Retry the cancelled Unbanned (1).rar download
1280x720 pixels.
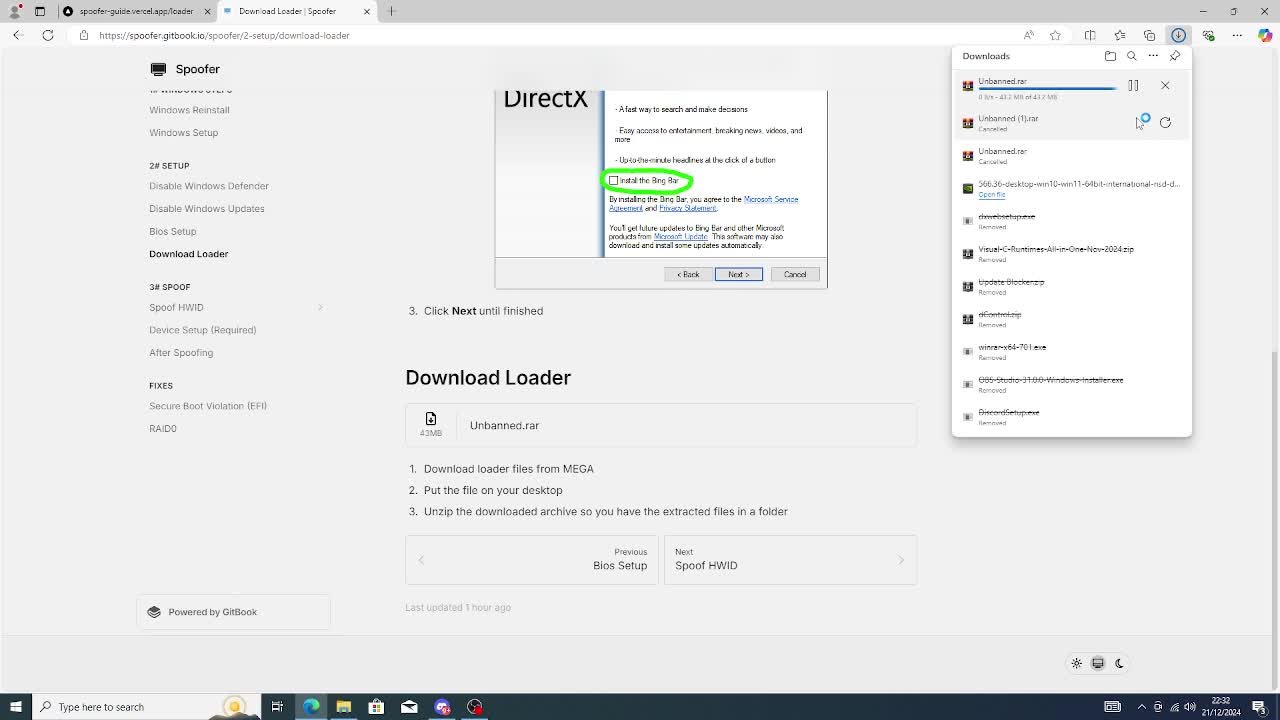[1165, 122]
